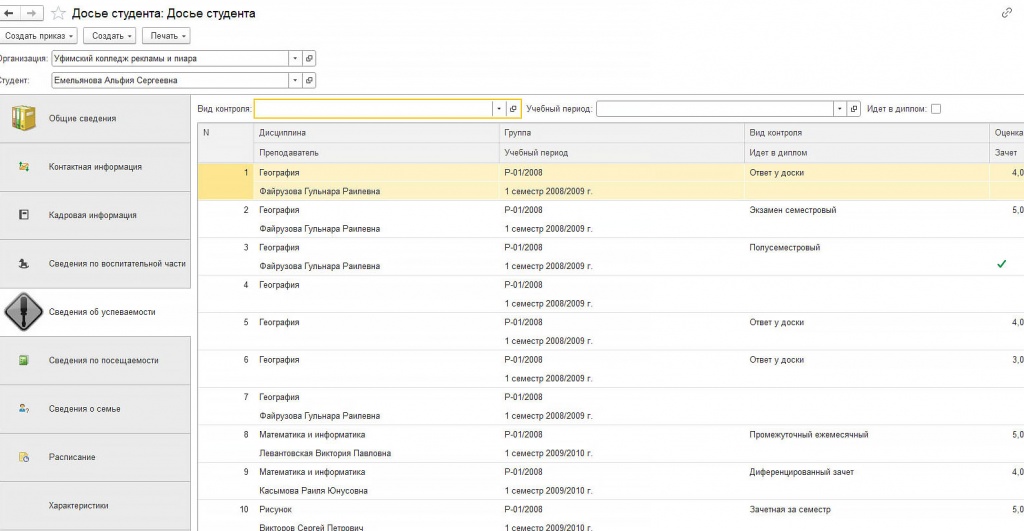Select Экзамен семестровый in row 2
1024x531 pixels.
[x=792, y=210]
